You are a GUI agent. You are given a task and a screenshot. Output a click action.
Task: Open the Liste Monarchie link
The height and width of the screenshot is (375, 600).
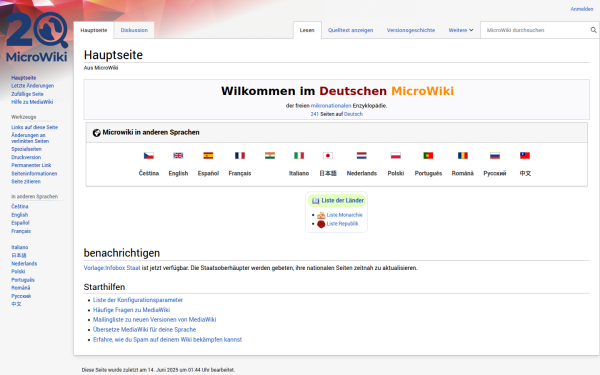pos(344,215)
